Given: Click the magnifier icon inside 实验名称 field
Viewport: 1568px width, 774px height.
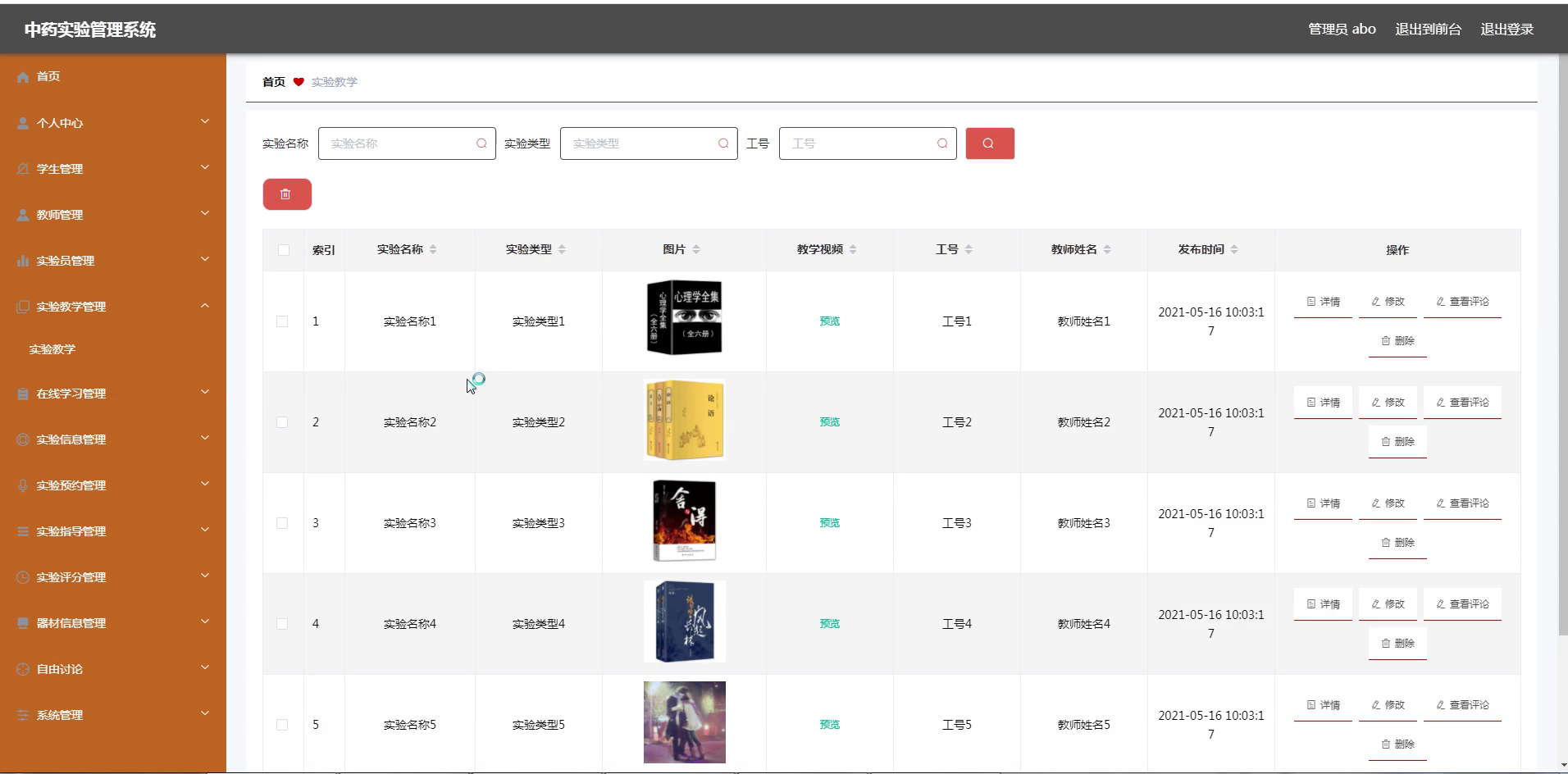Looking at the screenshot, I should coord(481,143).
